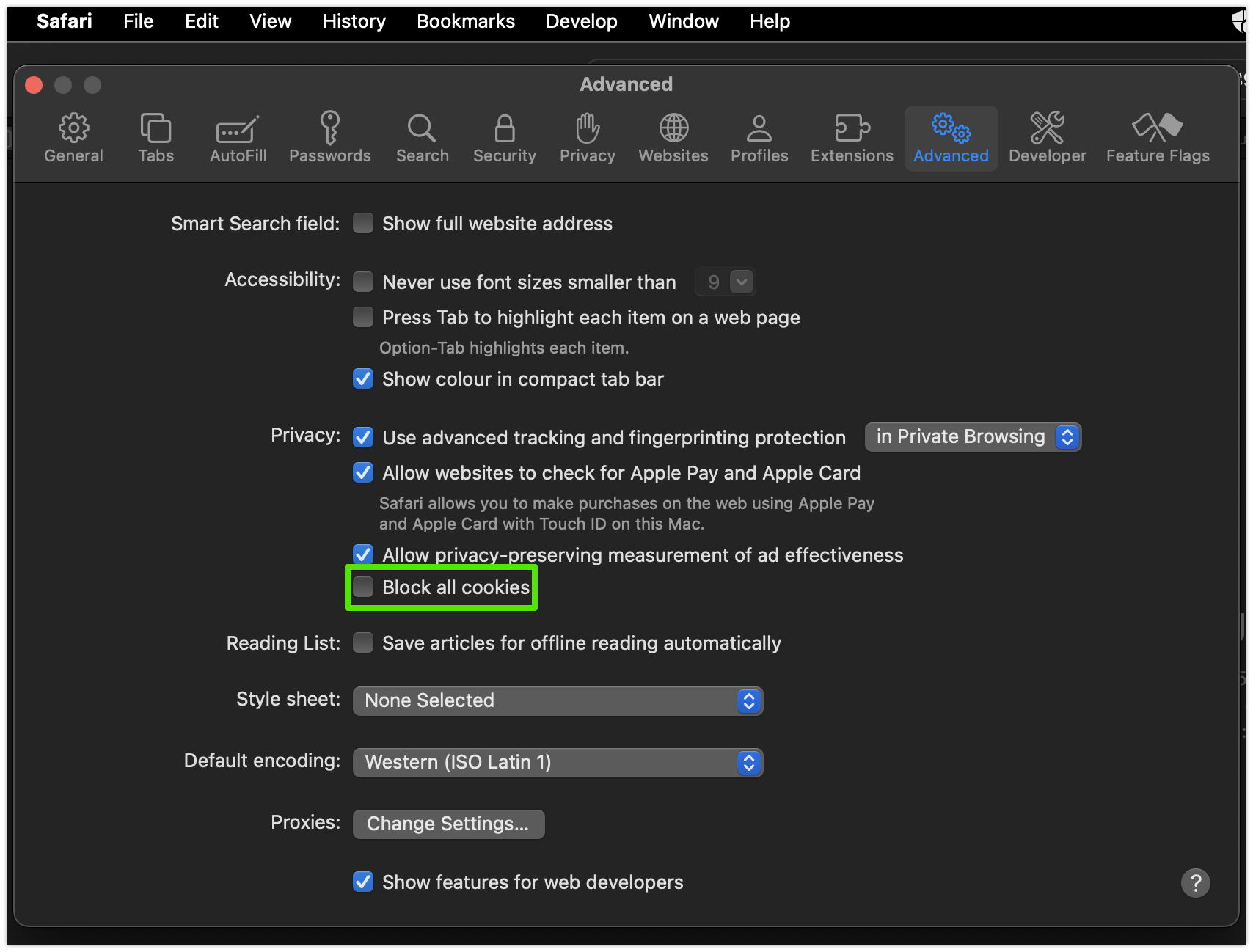The width and height of the screenshot is (1253, 952).
Task: Open the Passwords settings pane
Action: [x=329, y=138]
